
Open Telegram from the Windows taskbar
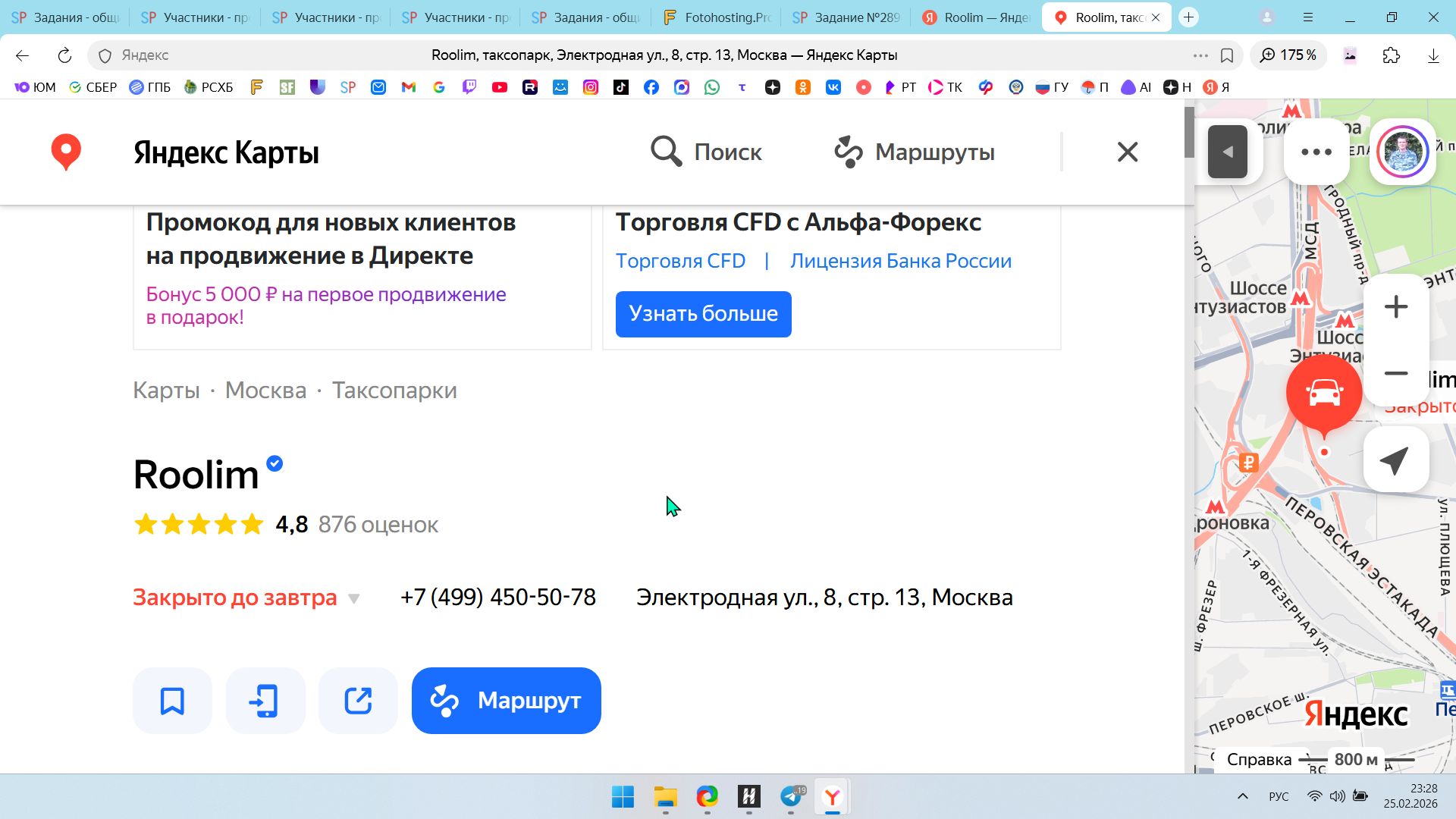pyautogui.click(x=791, y=797)
